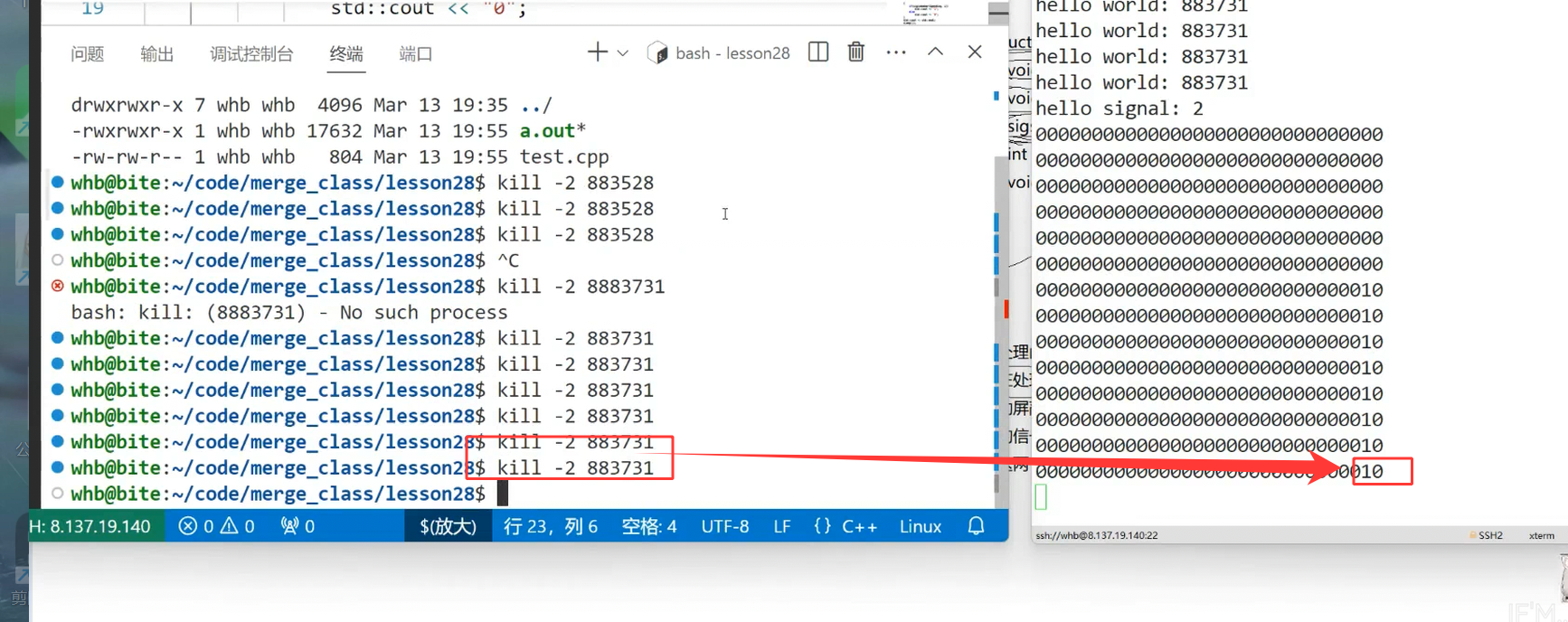Switch to the 问题 panel tab
This screenshot has width=1568, height=622.
click(88, 54)
